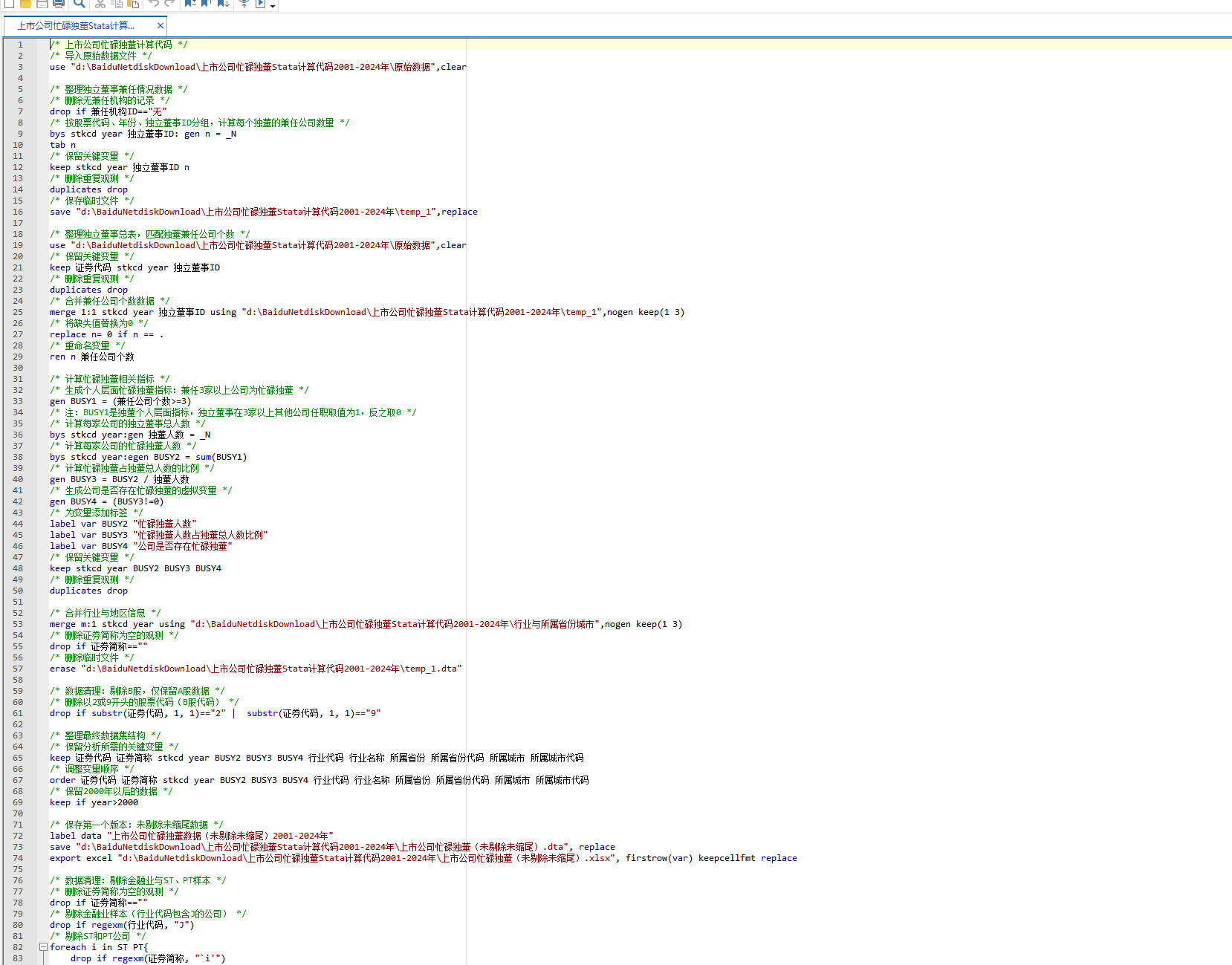Click 'drop if regexm(行业代码, "J")' line
This screenshot has width=1232, height=965.
(122, 925)
